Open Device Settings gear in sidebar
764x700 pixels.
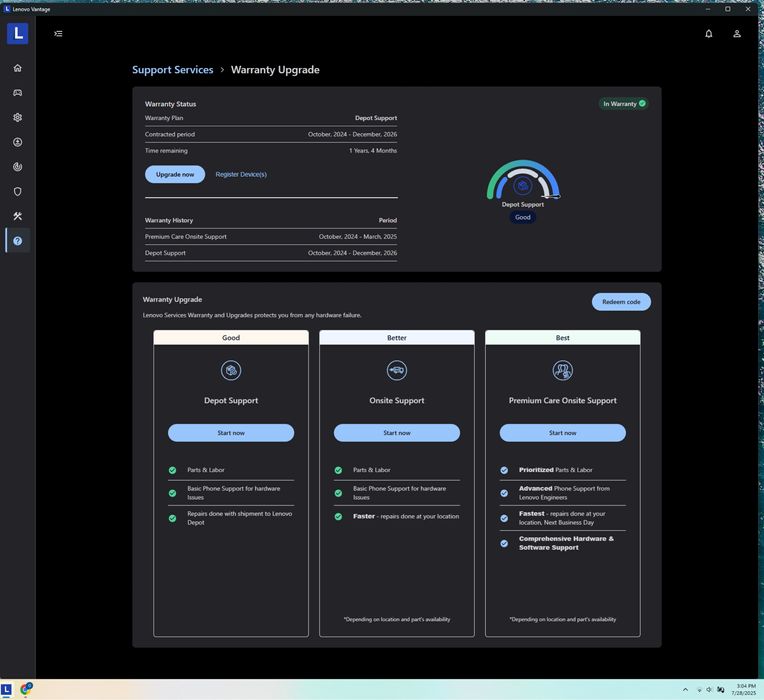tap(18, 117)
